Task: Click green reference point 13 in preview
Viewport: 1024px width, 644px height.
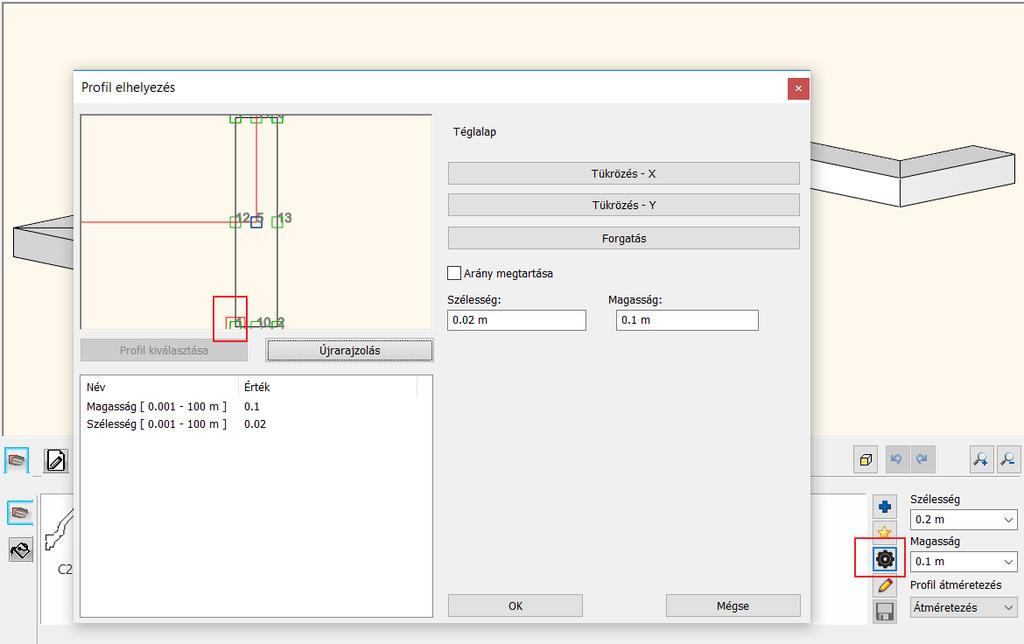Action: tap(277, 222)
